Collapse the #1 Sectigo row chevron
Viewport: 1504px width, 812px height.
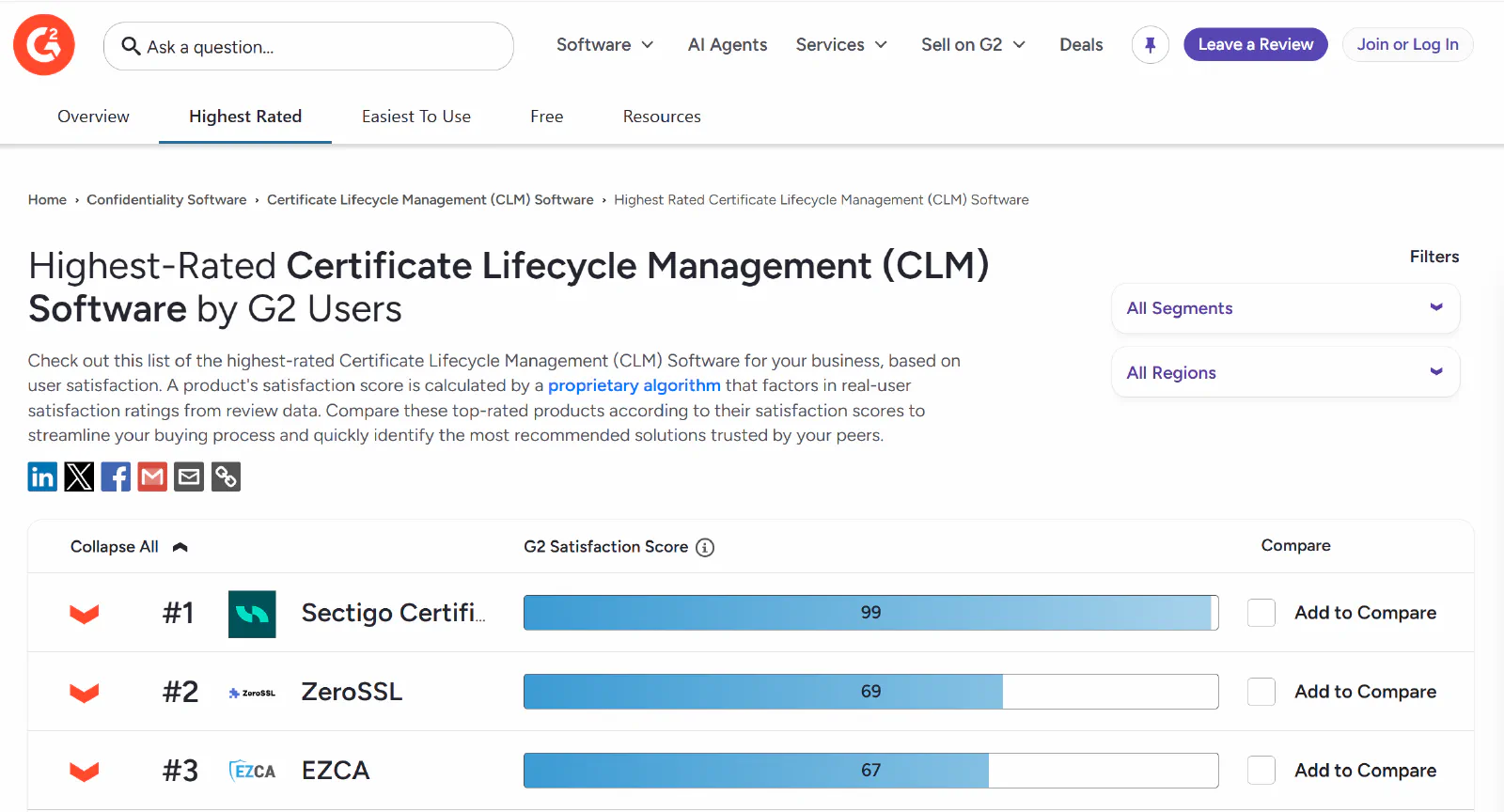tap(85, 614)
